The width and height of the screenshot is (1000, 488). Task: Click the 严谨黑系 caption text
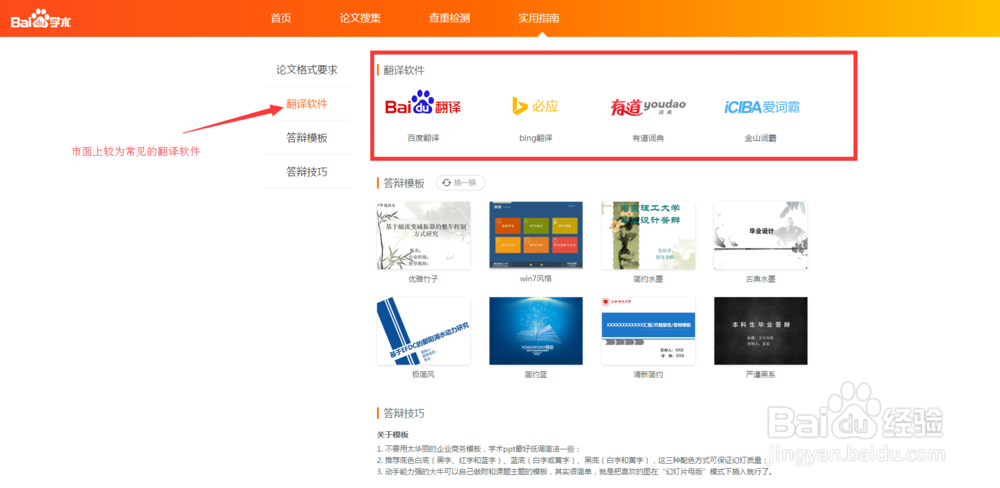(761, 375)
